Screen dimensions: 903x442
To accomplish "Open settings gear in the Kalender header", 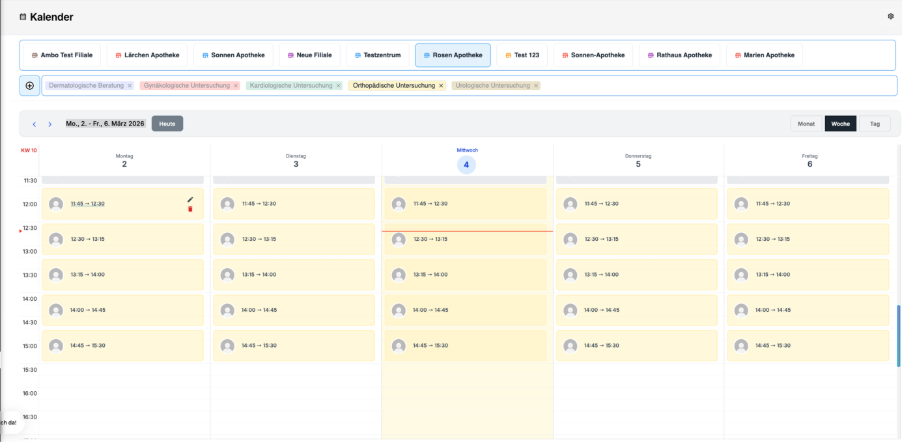I will click(890, 17).
